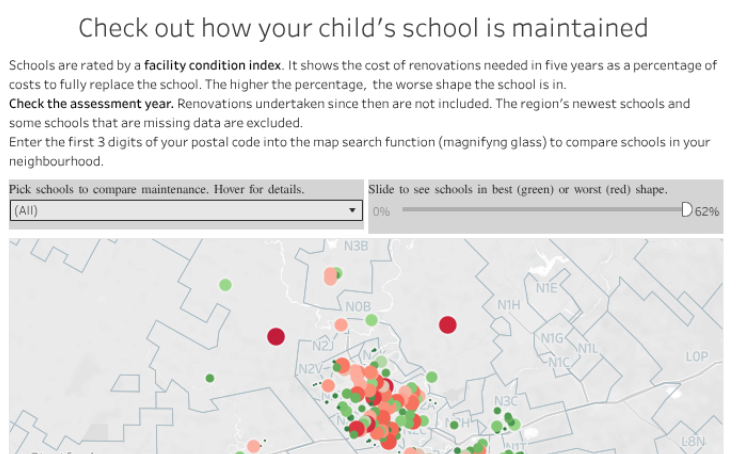This screenshot has height=454, width=736.
Task: Select the N2V postal area label
Action: [310, 368]
